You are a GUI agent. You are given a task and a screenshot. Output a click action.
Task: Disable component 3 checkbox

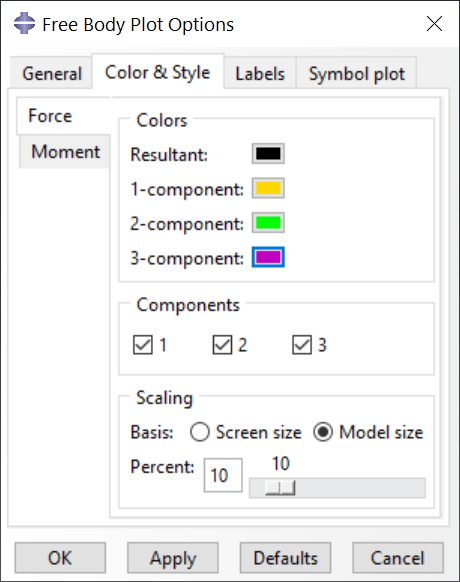point(302,345)
